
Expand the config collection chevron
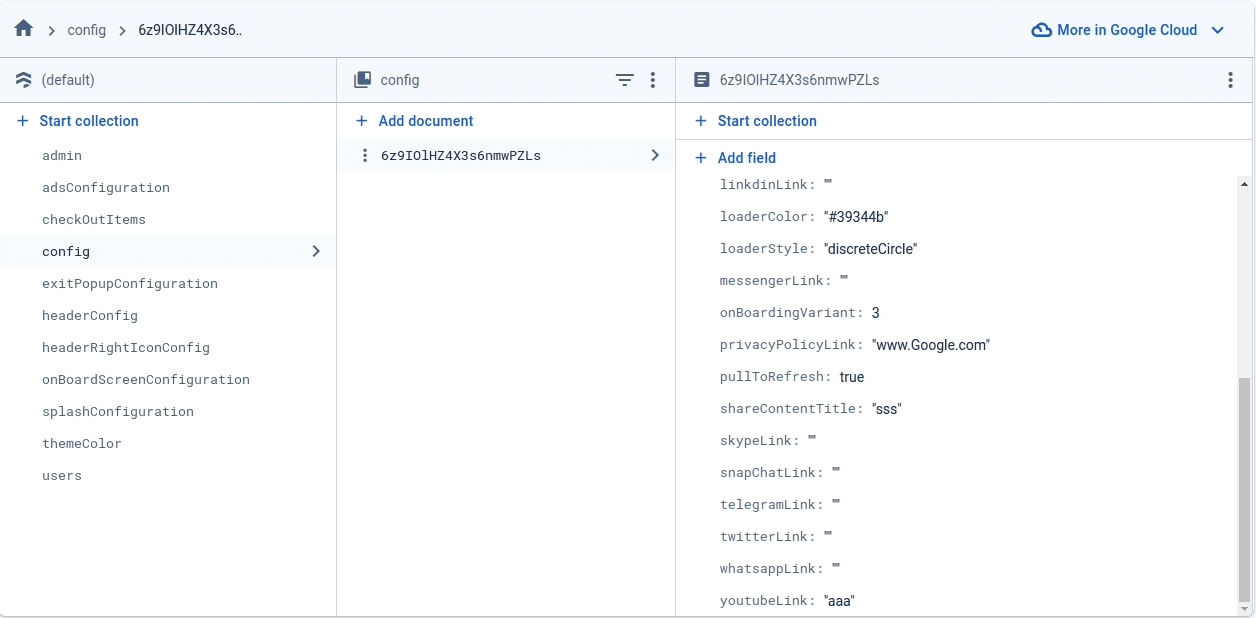(316, 251)
